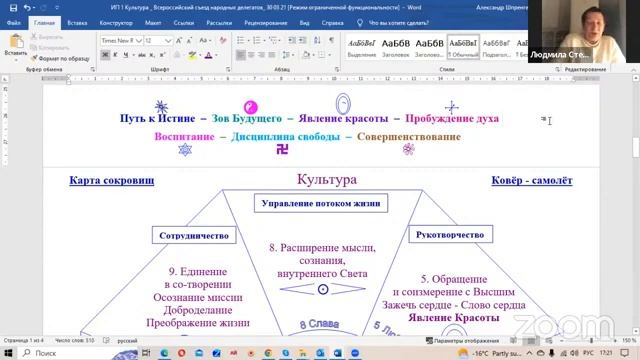Open the Font dialog launcher (Шрифт)

tap(228, 69)
